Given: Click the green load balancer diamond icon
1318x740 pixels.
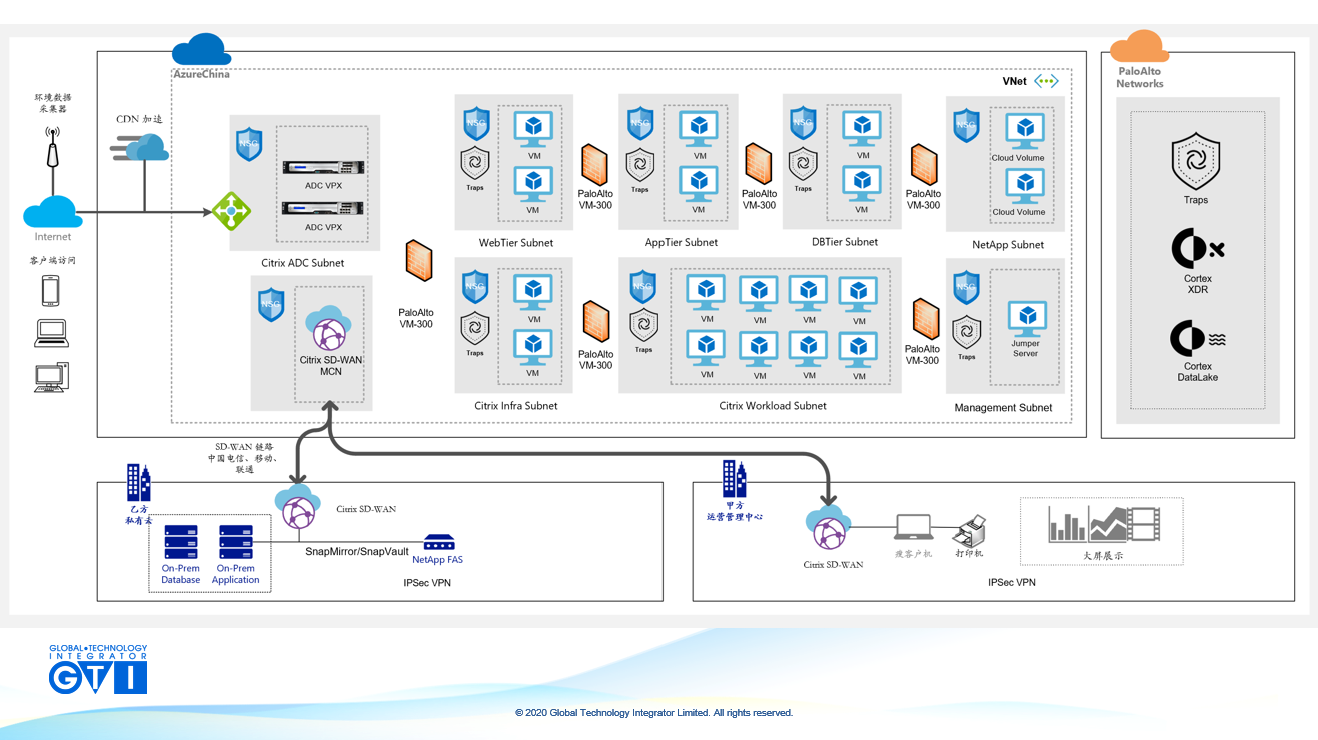Looking at the screenshot, I should (231, 212).
